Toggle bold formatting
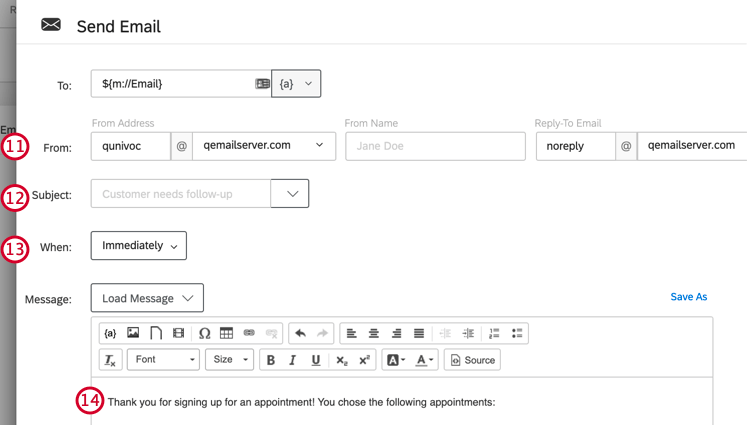The width and height of the screenshot is (747, 425). pos(270,360)
